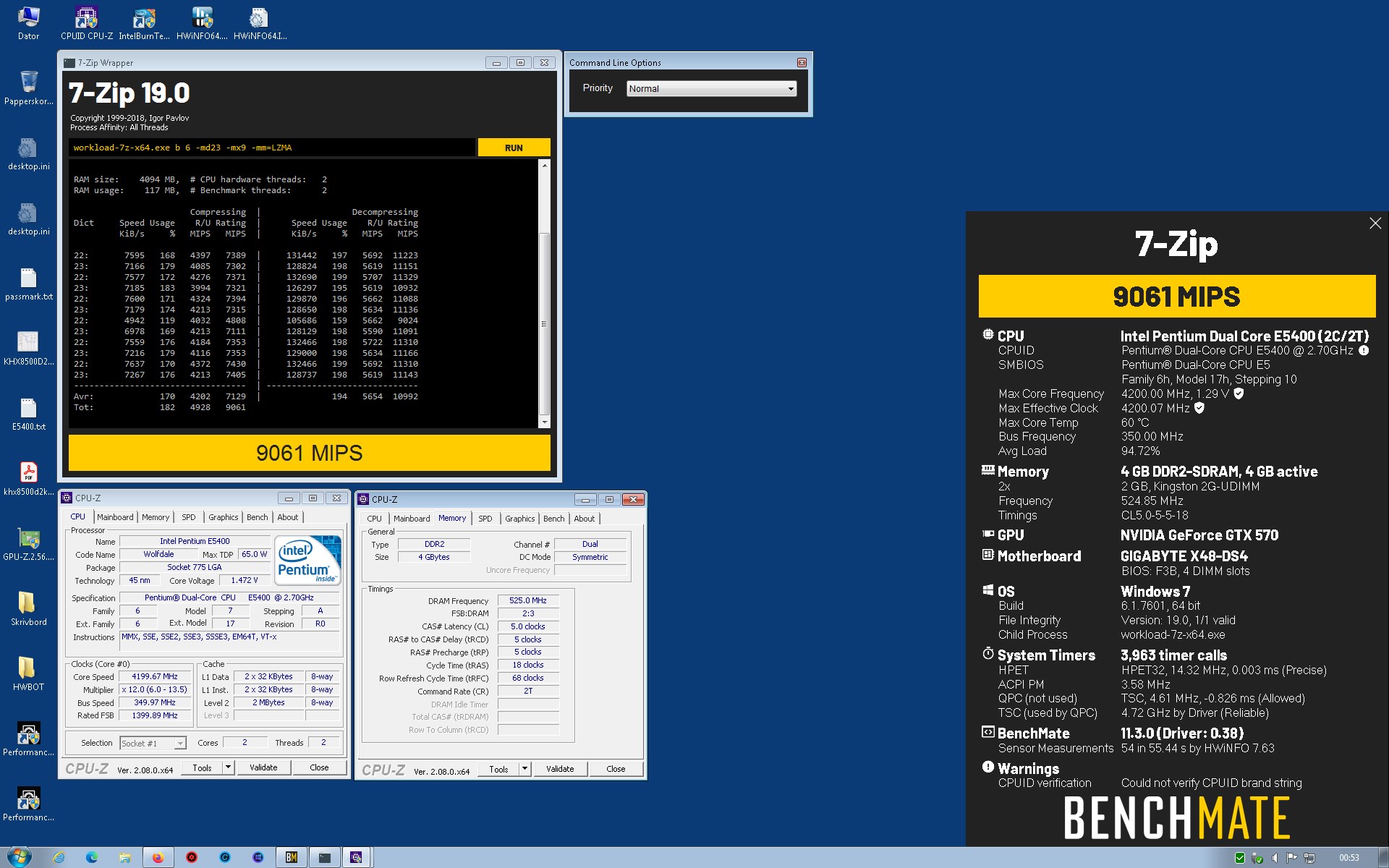
Task: Switch to CPU tab in right CPU-Z
Action: click(x=374, y=519)
